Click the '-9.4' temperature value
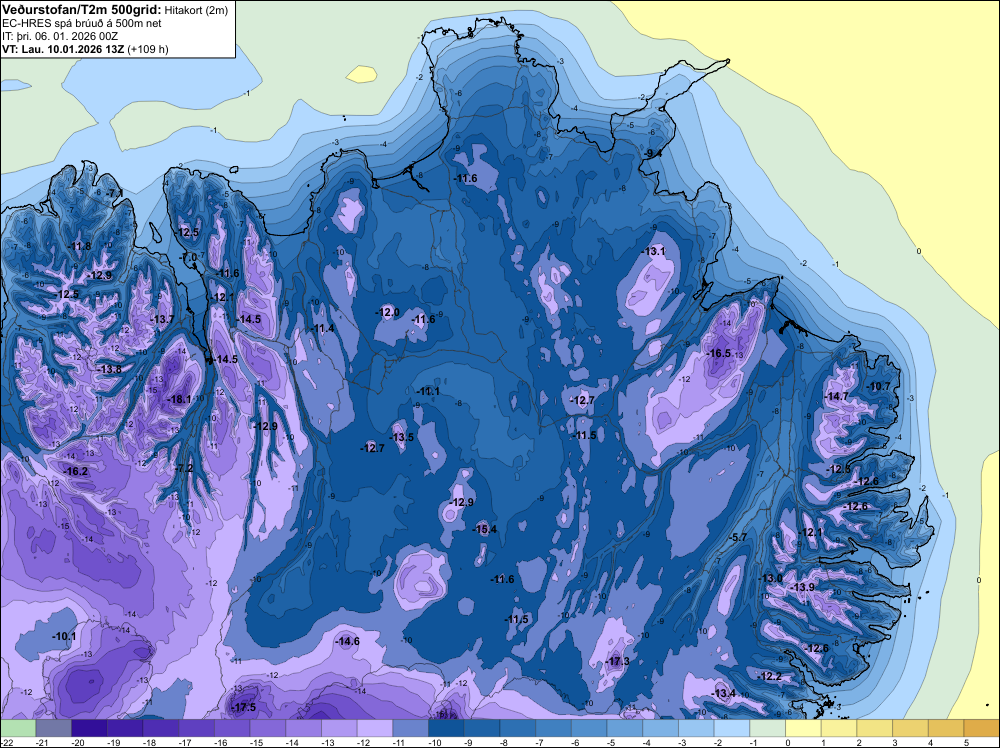1000x748 pixels. [x=652, y=153]
